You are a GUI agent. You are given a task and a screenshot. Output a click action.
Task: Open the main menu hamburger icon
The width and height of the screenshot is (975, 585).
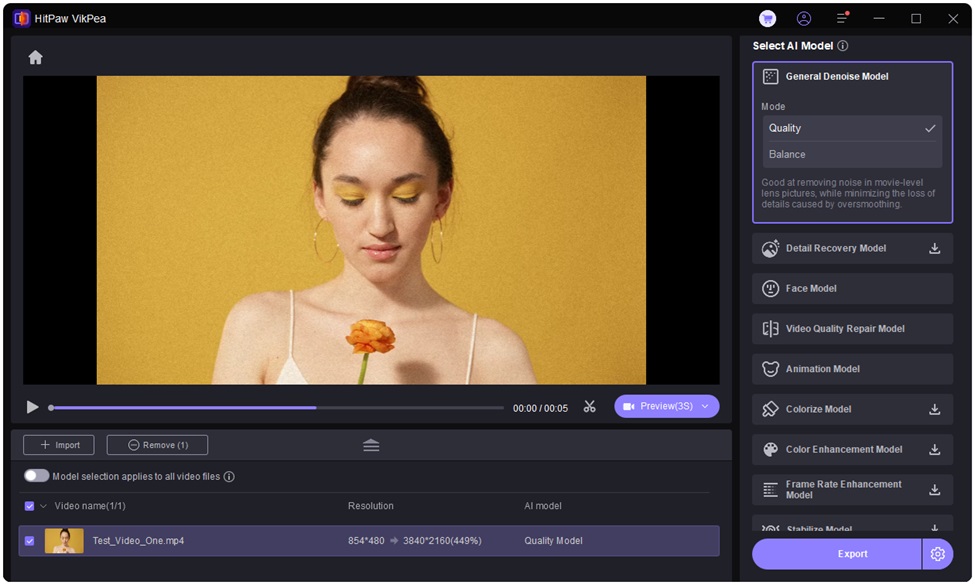[842, 18]
